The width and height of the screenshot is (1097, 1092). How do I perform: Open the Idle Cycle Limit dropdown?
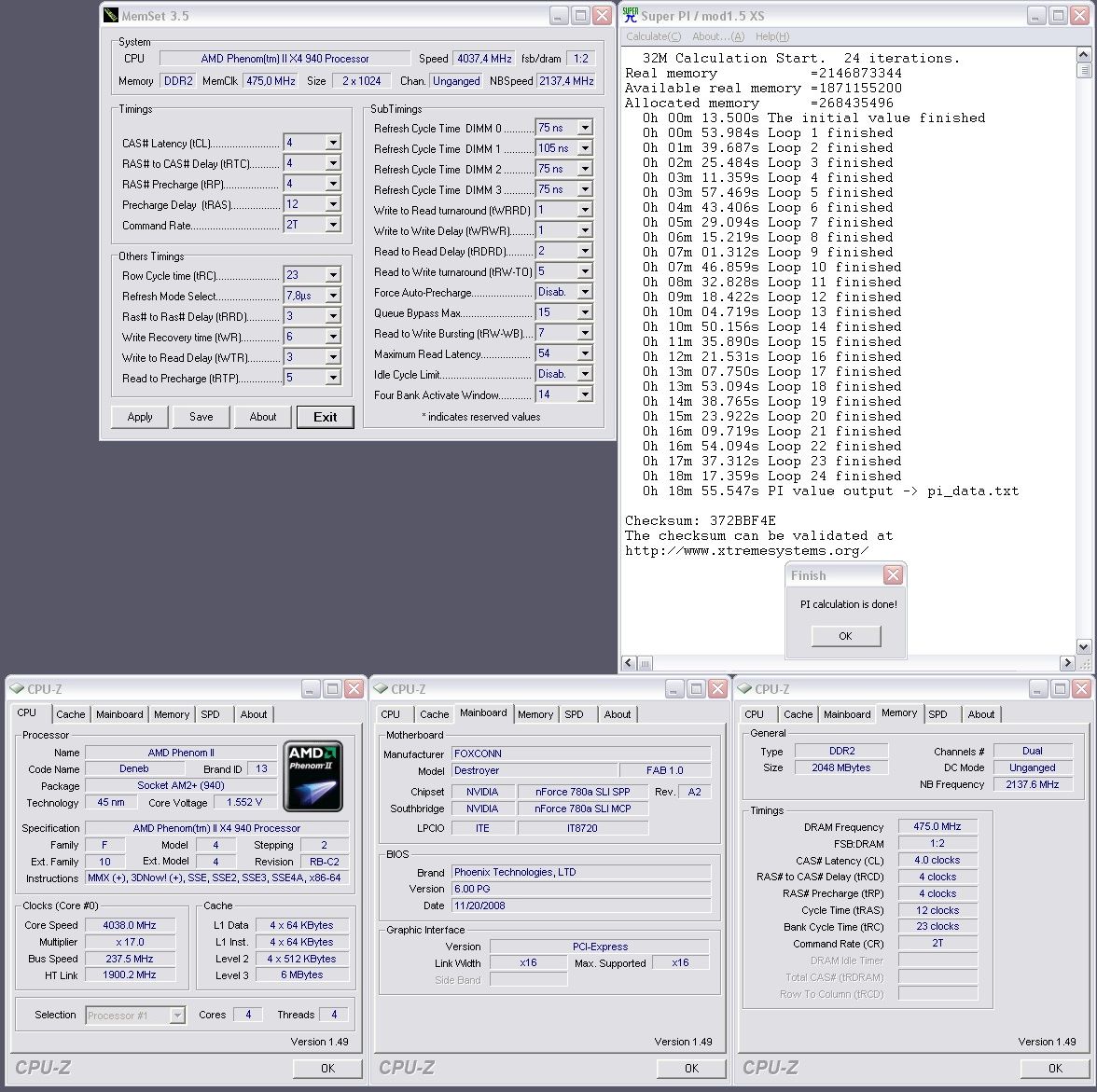tap(585, 374)
